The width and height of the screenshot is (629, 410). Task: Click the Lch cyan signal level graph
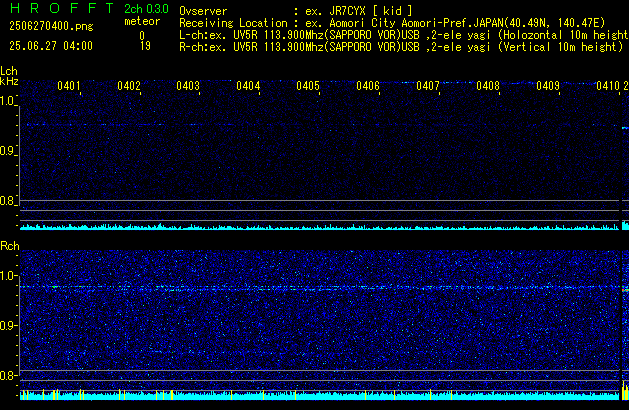[320, 227]
